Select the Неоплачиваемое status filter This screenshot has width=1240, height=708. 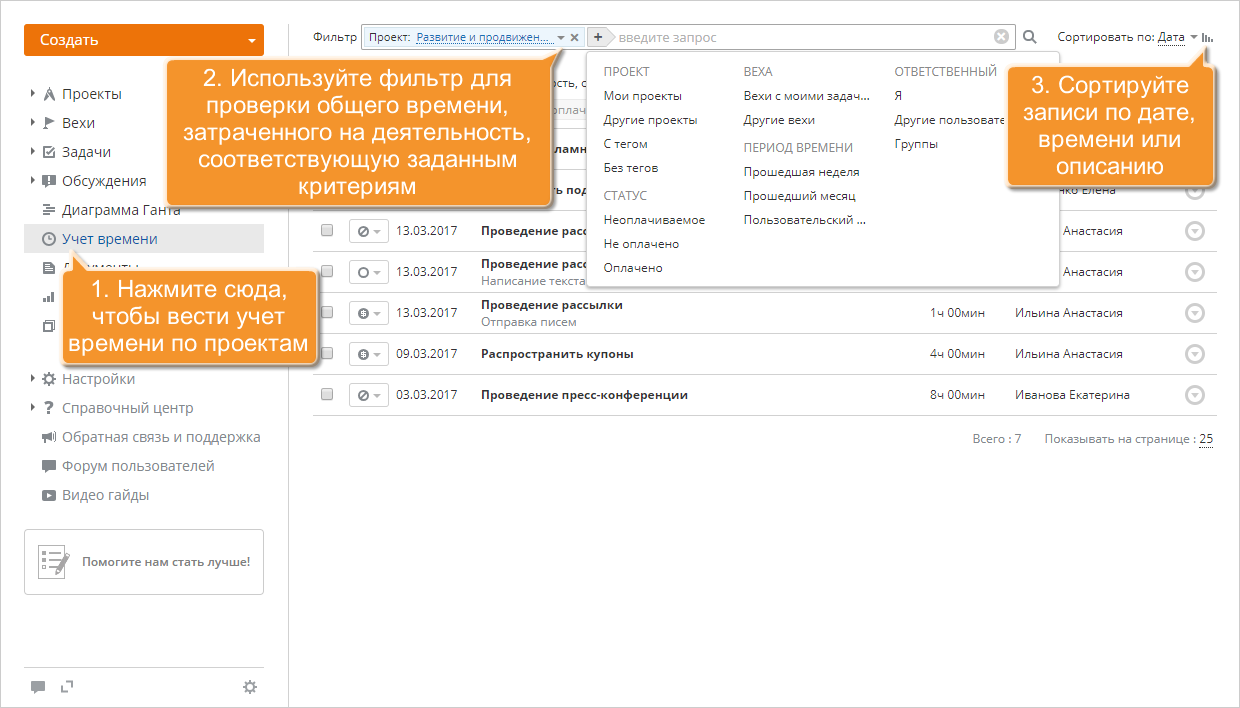654,220
